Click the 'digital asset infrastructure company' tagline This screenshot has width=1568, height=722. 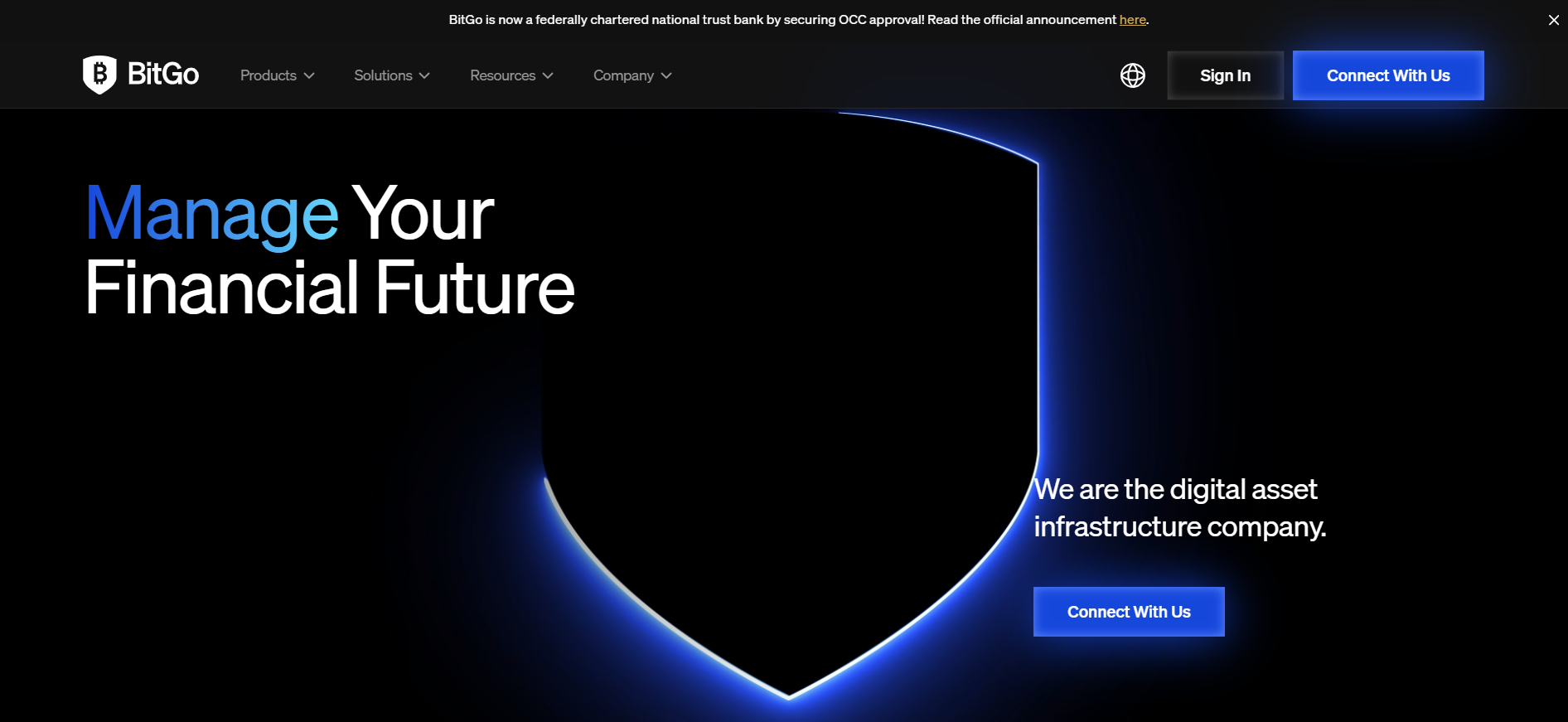(1178, 507)
